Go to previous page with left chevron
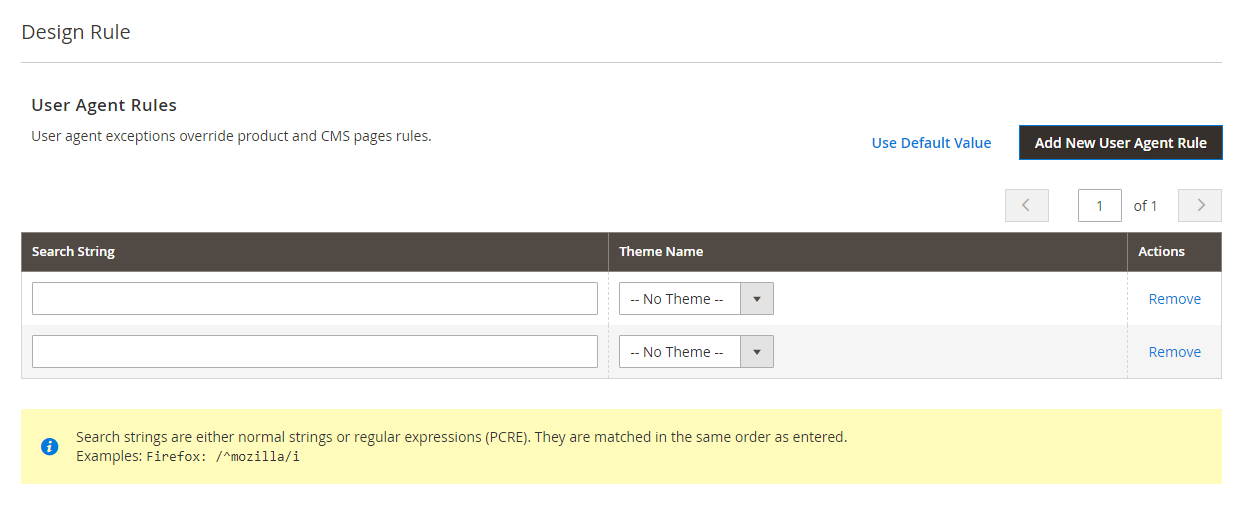Screen dimensions: 1243x510 (1026, 205)
